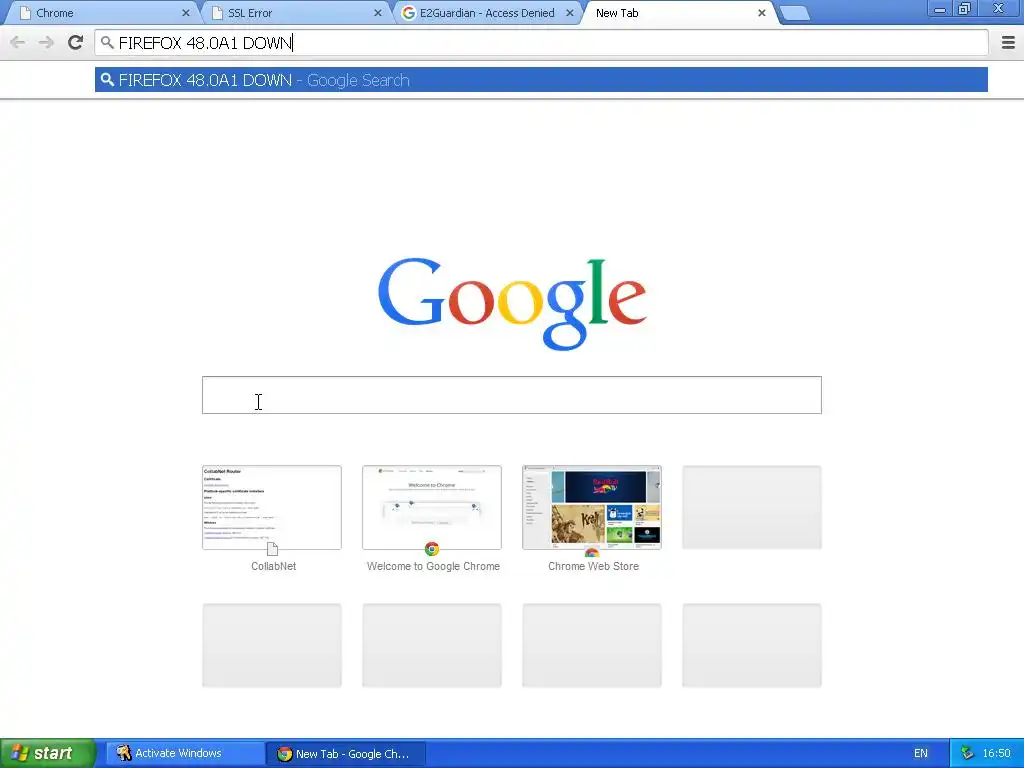
Task: Open the CollabNet thumbnail
Action: 272,507
